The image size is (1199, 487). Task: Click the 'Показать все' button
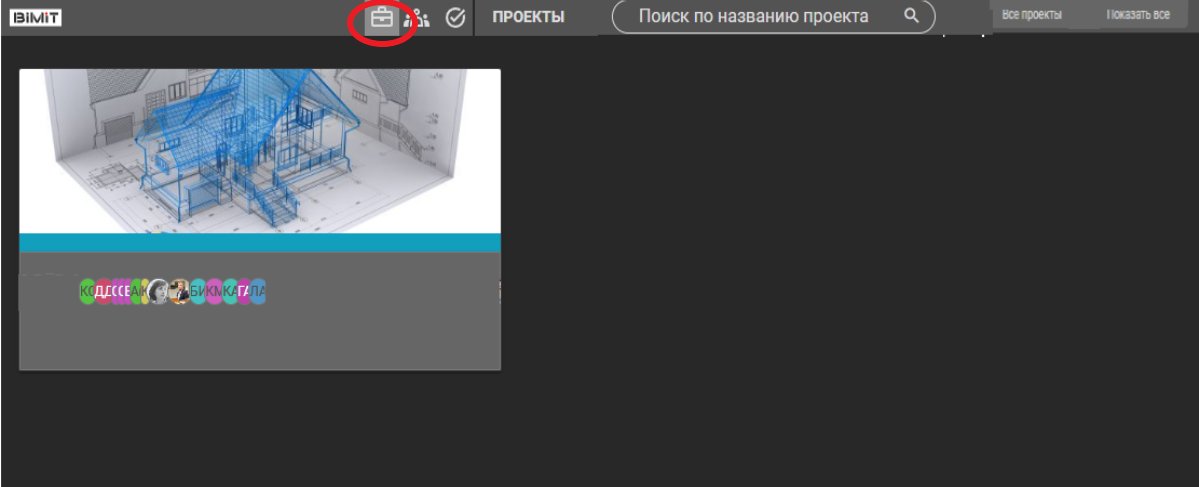coord(1138,15)
